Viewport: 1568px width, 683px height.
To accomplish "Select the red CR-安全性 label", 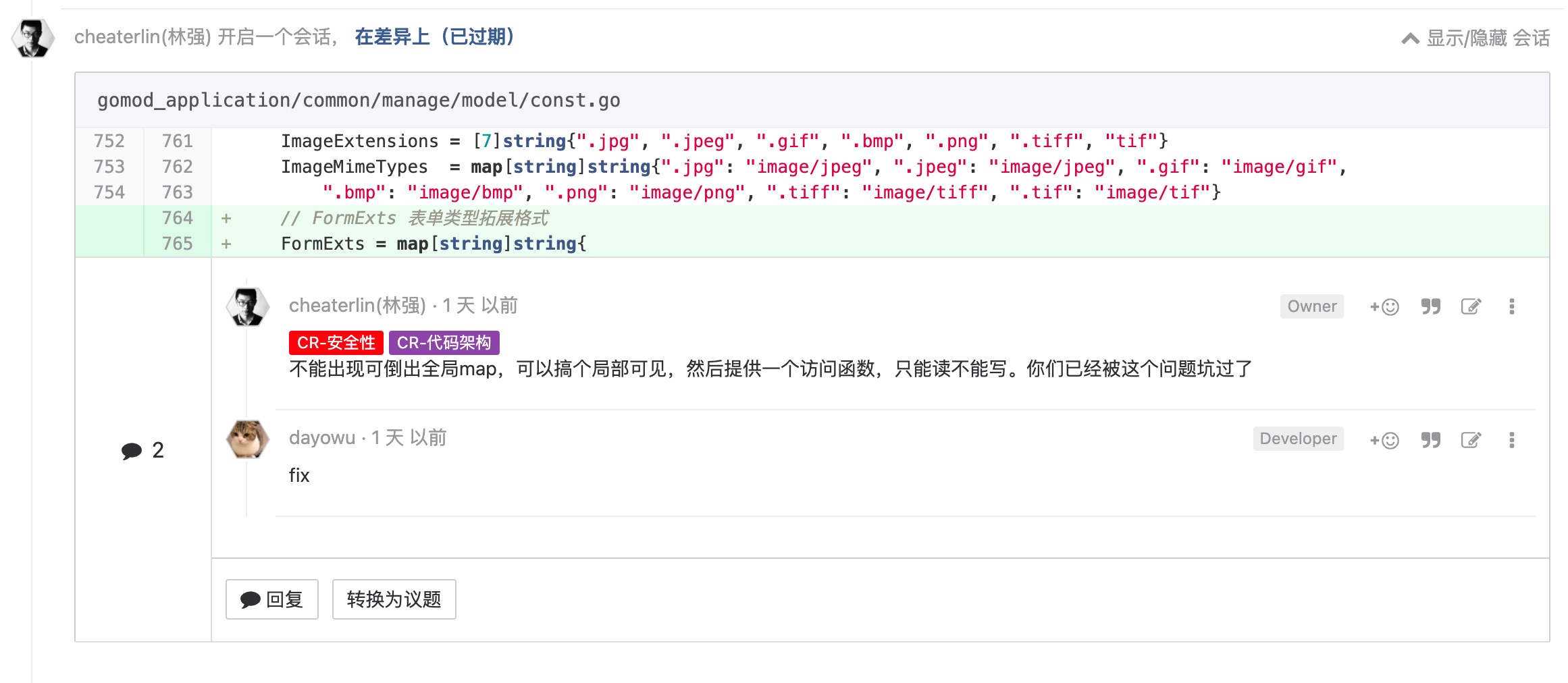I will click(x=336, y=343).
